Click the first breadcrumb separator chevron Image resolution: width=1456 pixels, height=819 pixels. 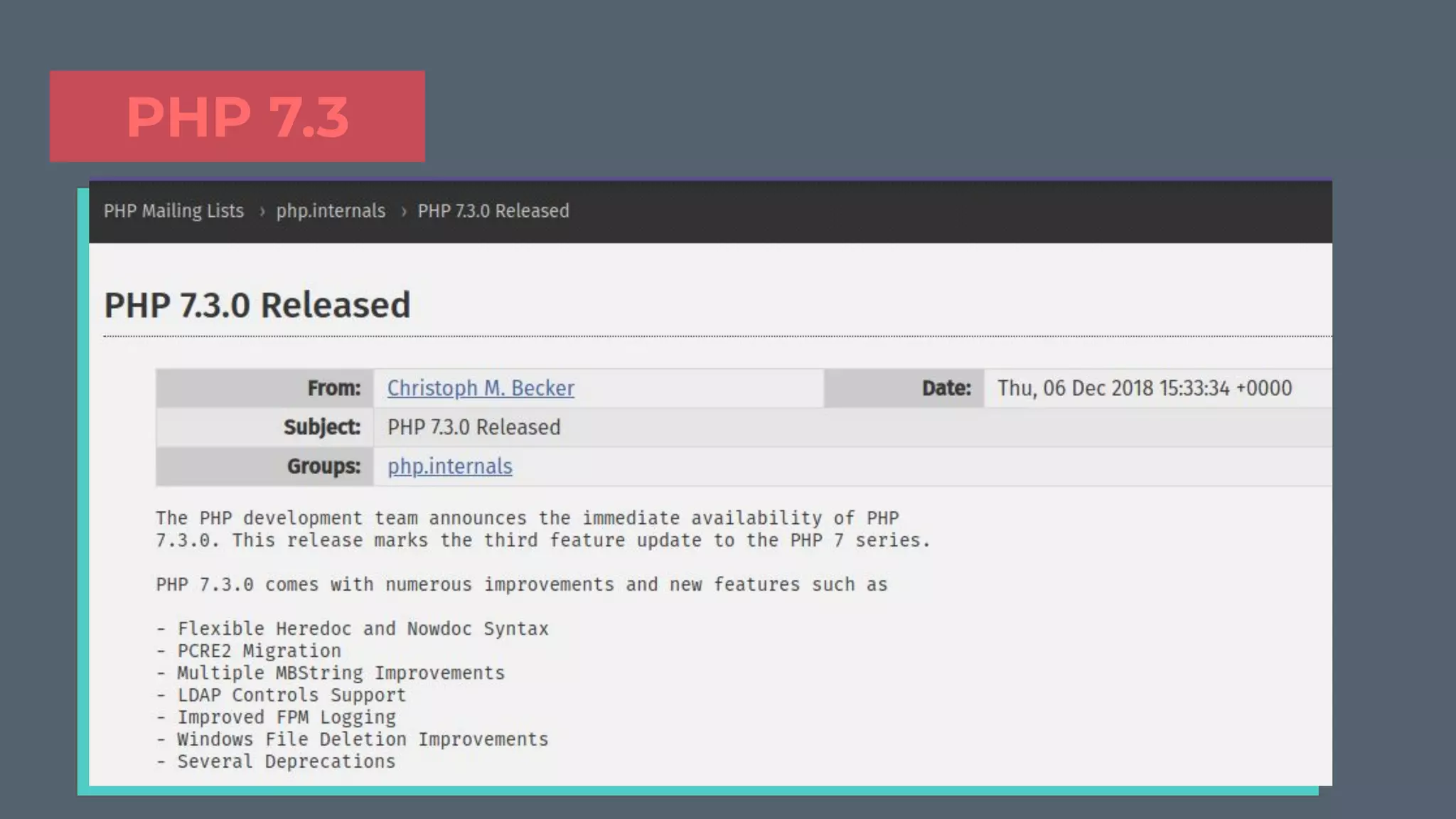pos(262,212)
